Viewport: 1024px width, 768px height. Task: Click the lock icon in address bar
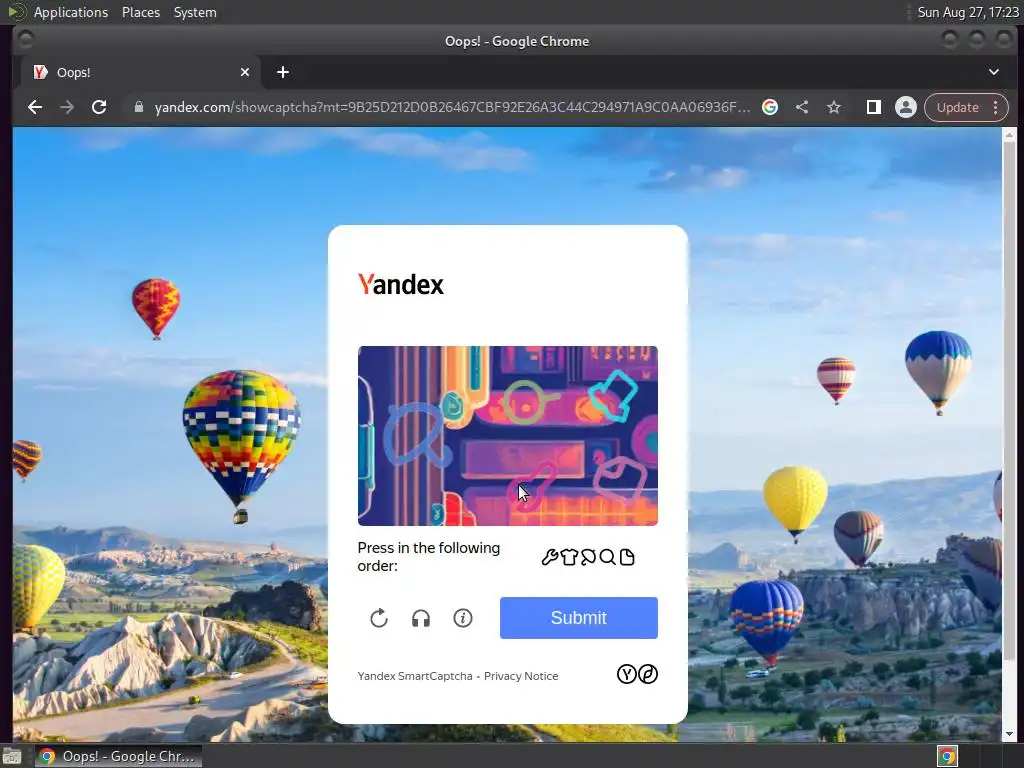click(x=138, y=107)
